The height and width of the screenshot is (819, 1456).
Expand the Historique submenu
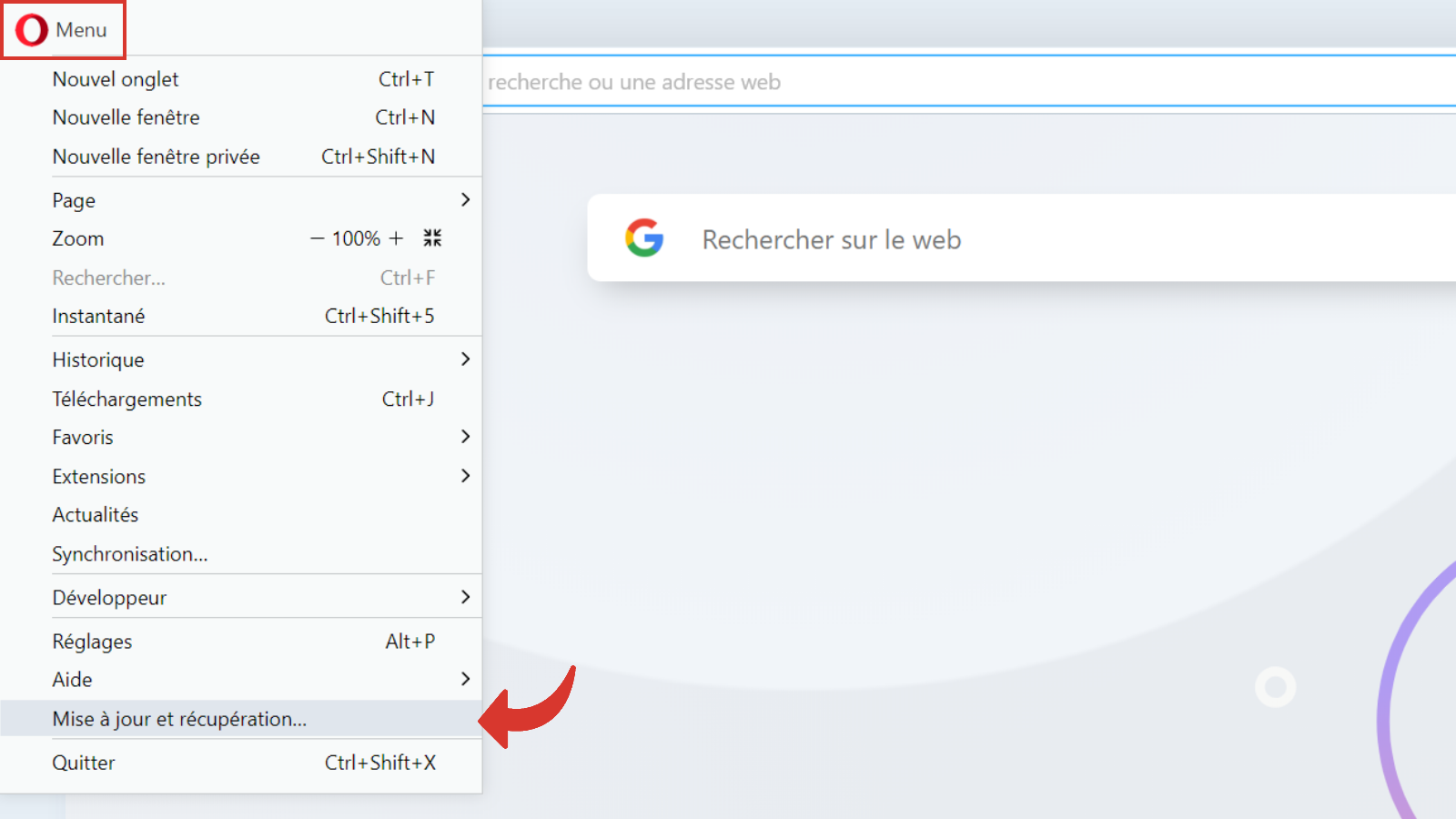point(465,359)
